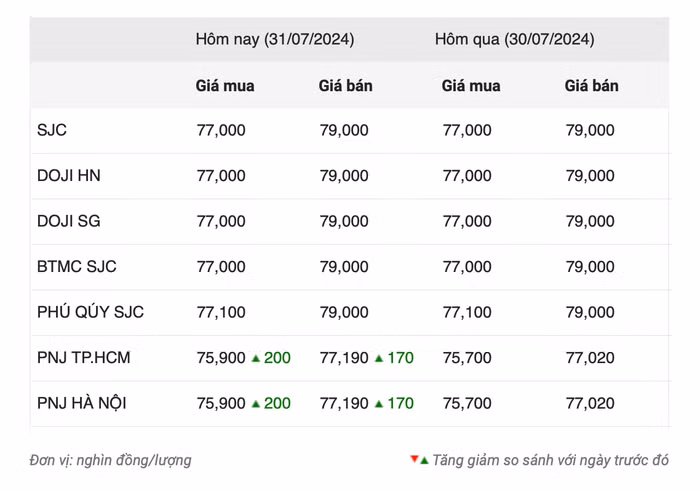
Task: Click PNJ HÀ NỘI today's sell price 77,190
Action: [x=344, y=403]
